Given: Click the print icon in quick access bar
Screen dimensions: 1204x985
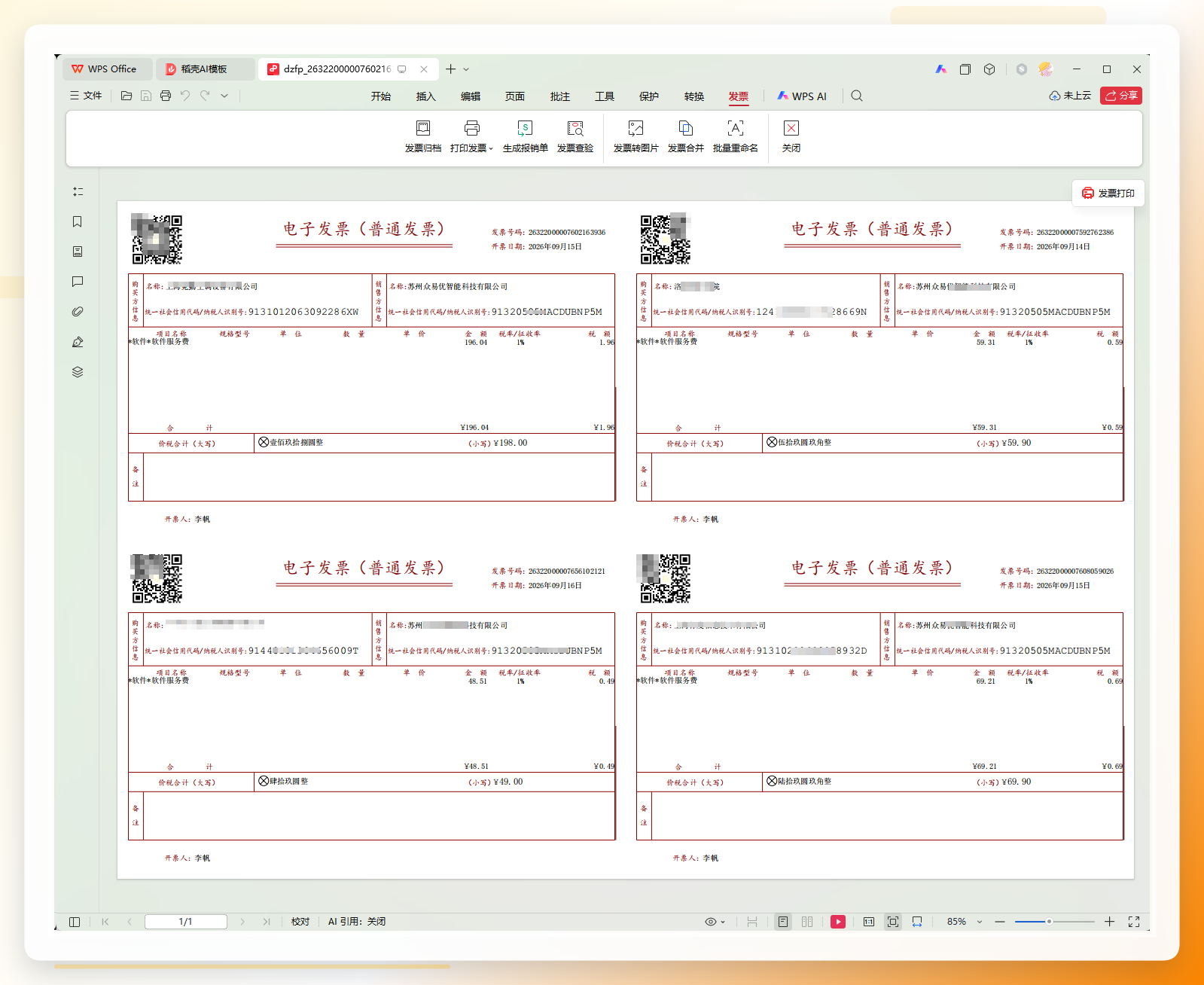Looking at the screenshot, I should pos(166,96).
